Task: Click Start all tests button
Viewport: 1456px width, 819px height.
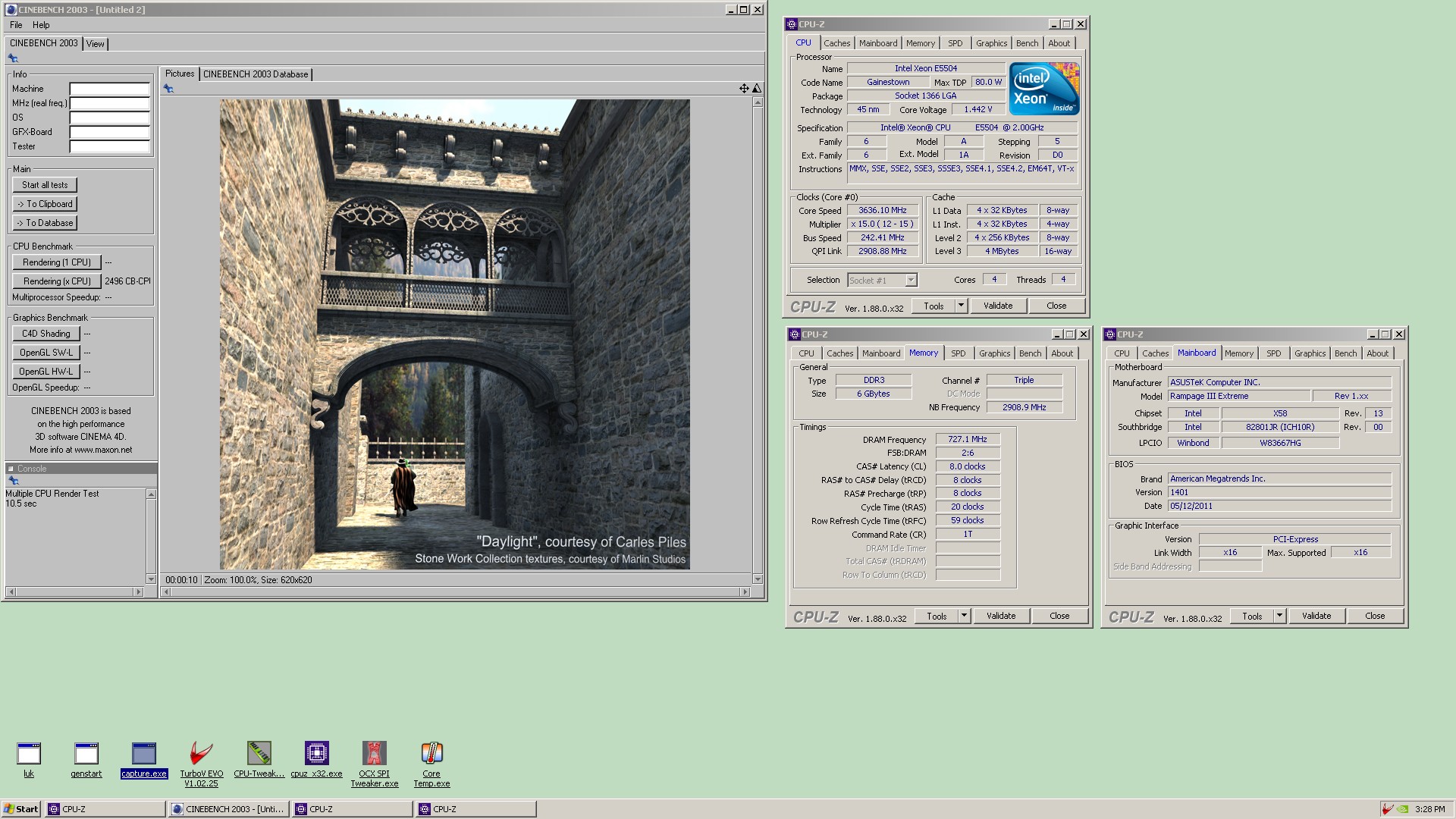Action: point(45,185)
